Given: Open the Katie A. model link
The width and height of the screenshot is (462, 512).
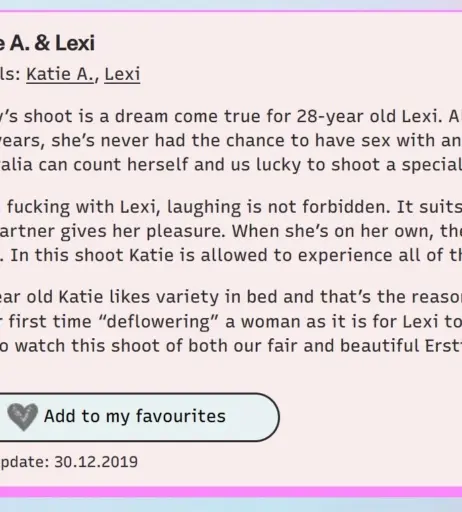Looking at the screenshot, I should pyautogui.click(x=60, y=74).
